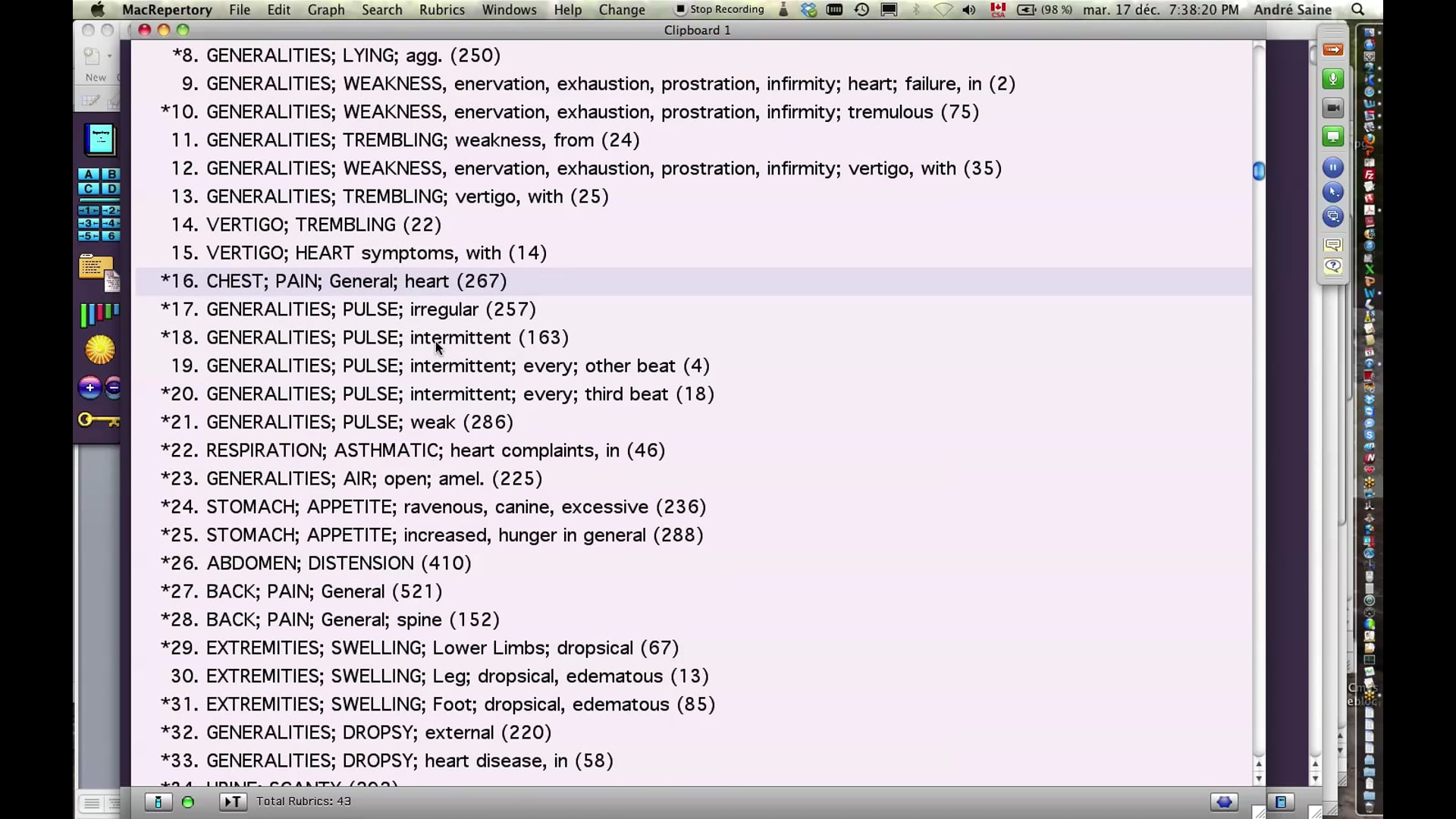This screenshot has width=1456, height=819.
Task: Toggle the minus sphere in sidebar
Action: pos(114,388)
